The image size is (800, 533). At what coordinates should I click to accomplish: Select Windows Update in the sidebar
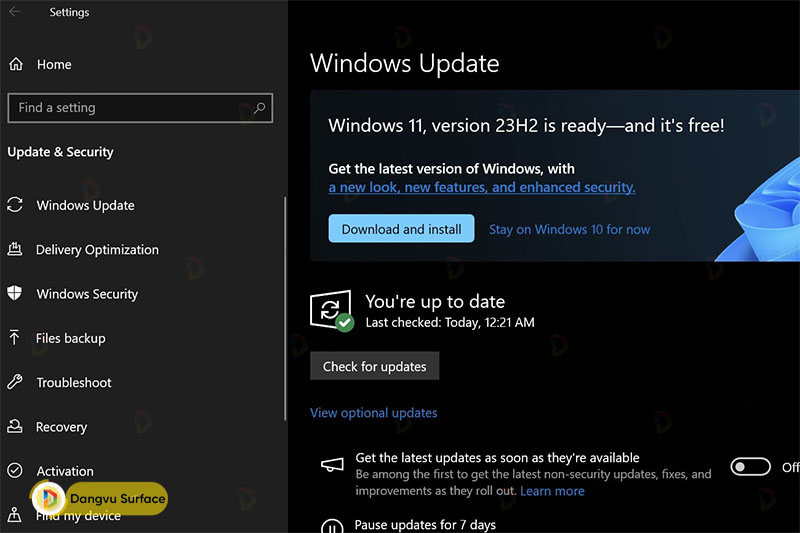pos(86,206)
